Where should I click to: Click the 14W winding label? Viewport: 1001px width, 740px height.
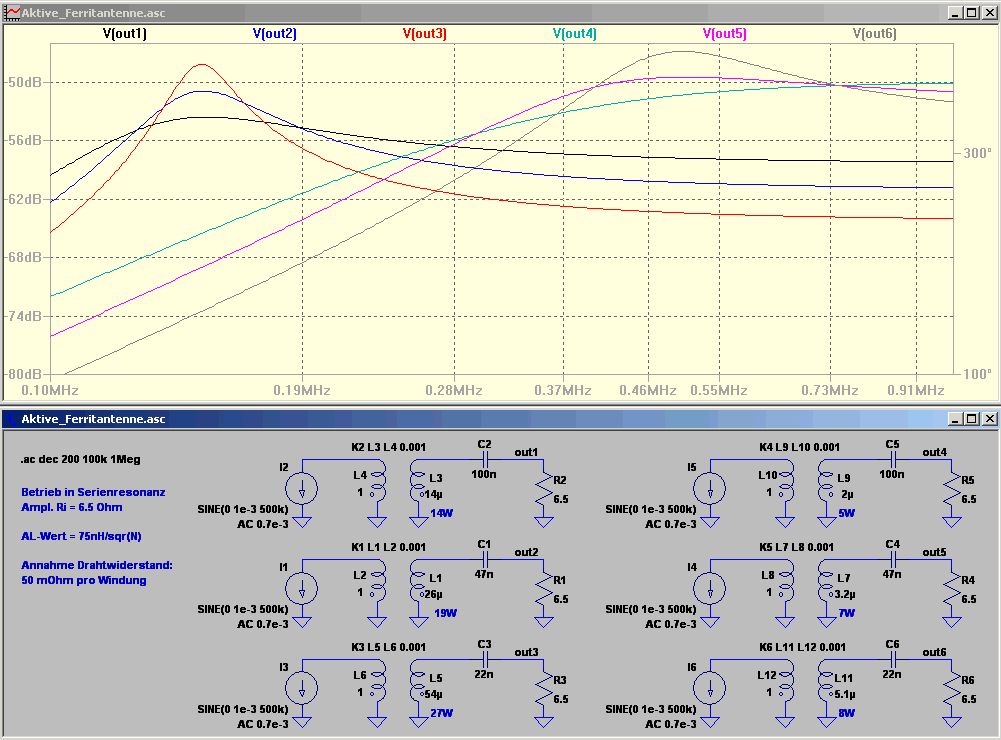(x=441, y=513)
